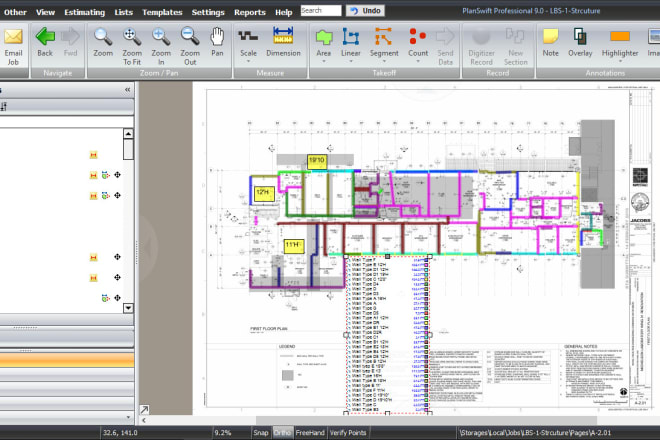This screenshot has width=660, height=440.
Task: Click the Send Data icon
Action: tap(445, 37)
